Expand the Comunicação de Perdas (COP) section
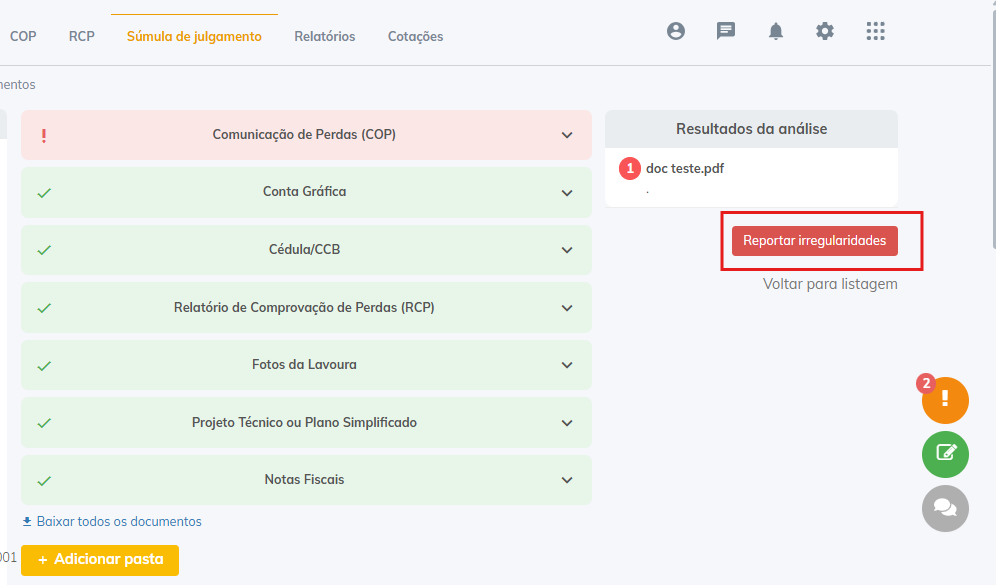Image resolution: width=996 pixels, height=585 pixels. click(567, 135)
